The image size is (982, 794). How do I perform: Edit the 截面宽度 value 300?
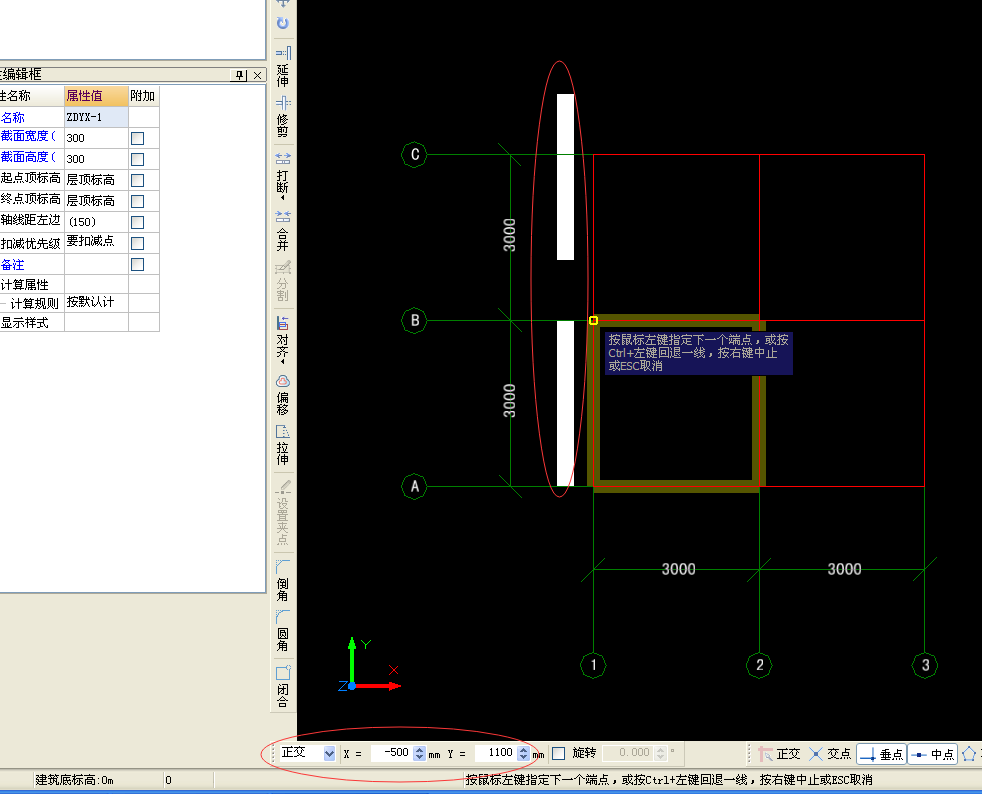point(96,138)
